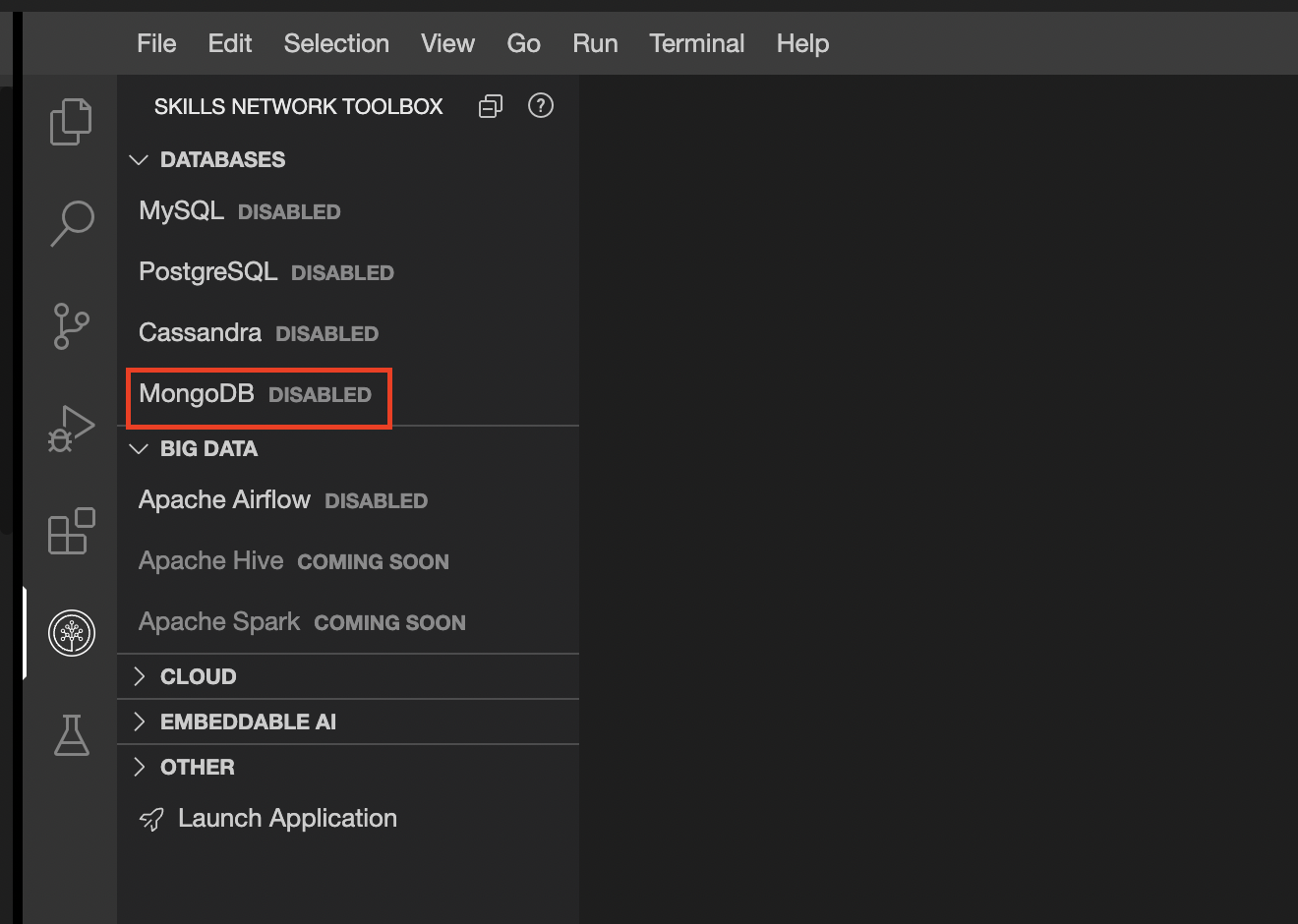Click the Launch Application link

(287, 818)
